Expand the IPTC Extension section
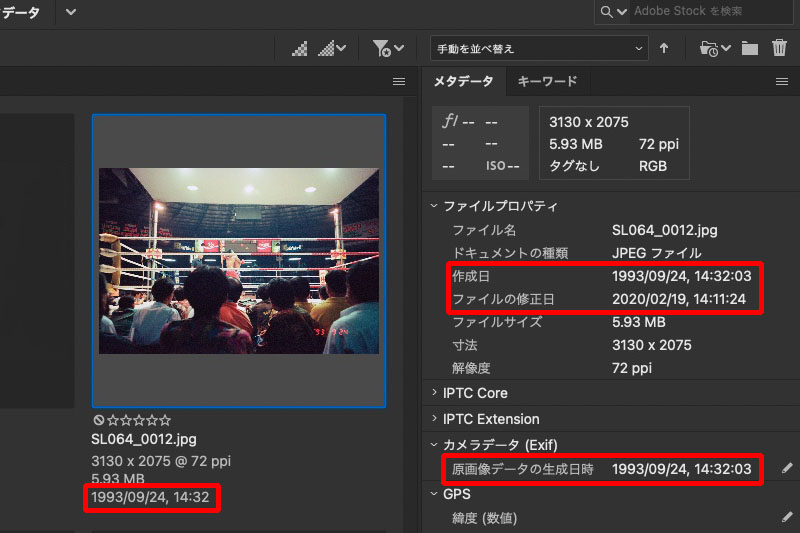 [434, 418]
